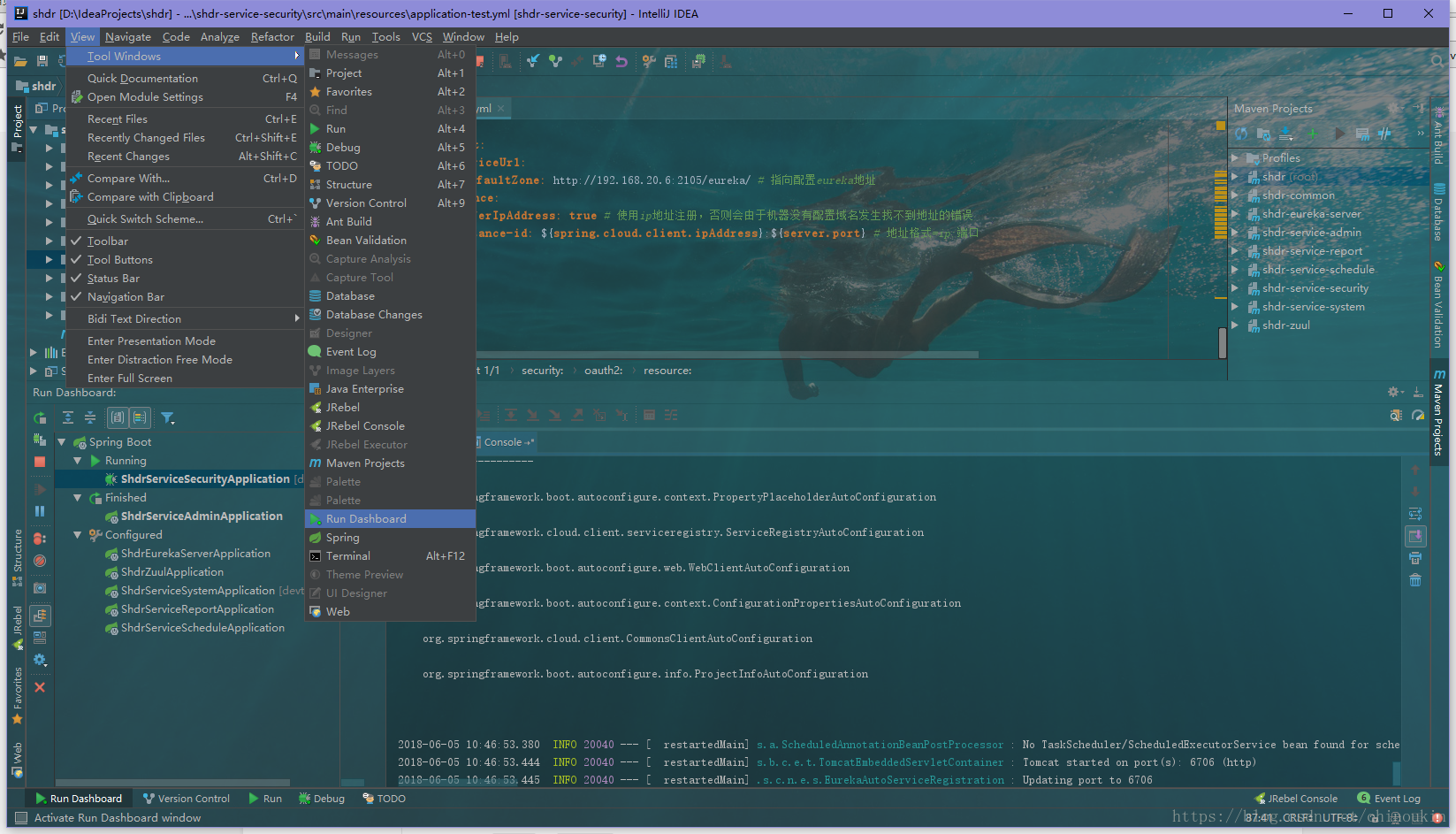
Task: Collapse the Running group node
Action: [x=78, y=461]
